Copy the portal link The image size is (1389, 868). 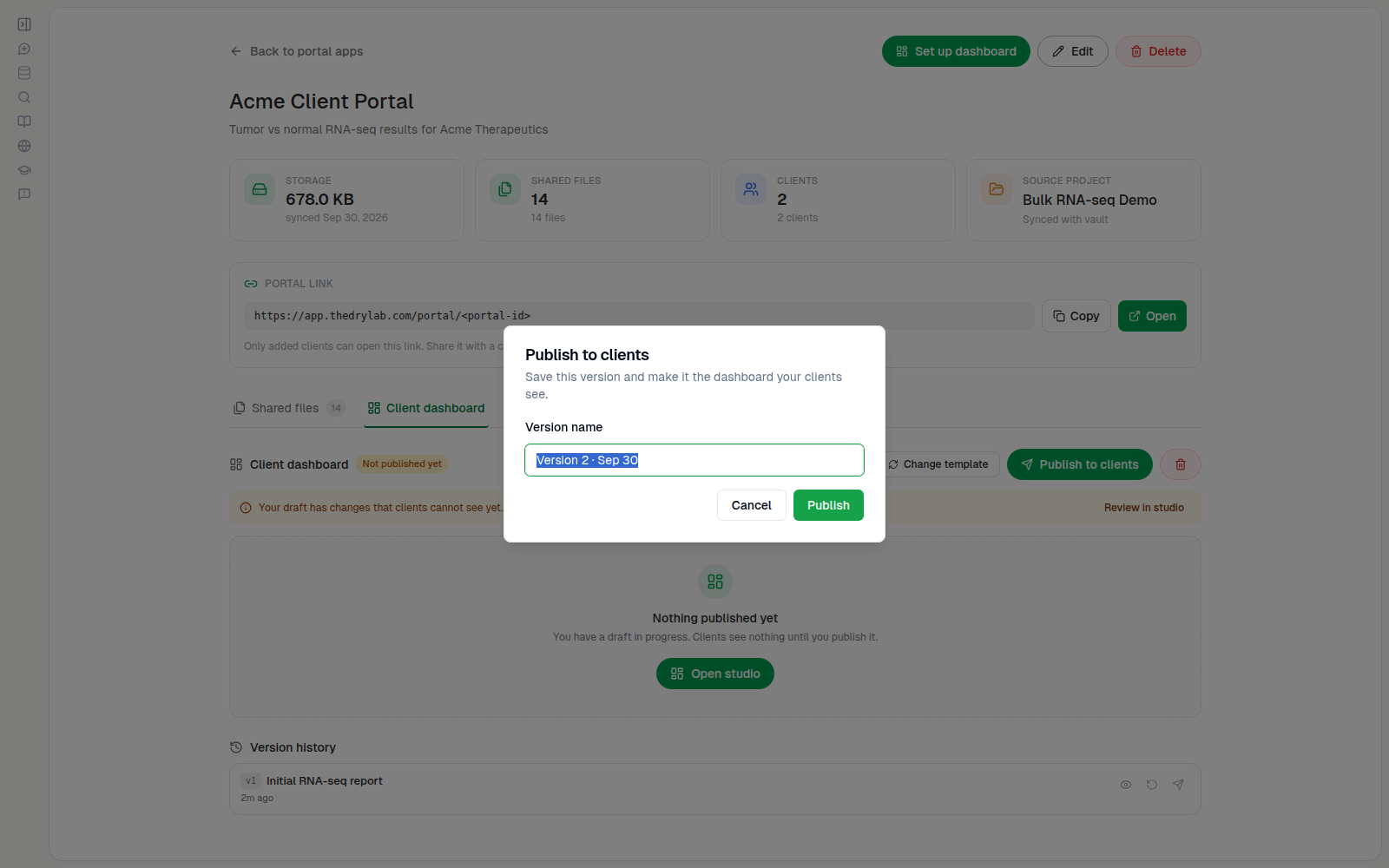(x=1076, y=316)
